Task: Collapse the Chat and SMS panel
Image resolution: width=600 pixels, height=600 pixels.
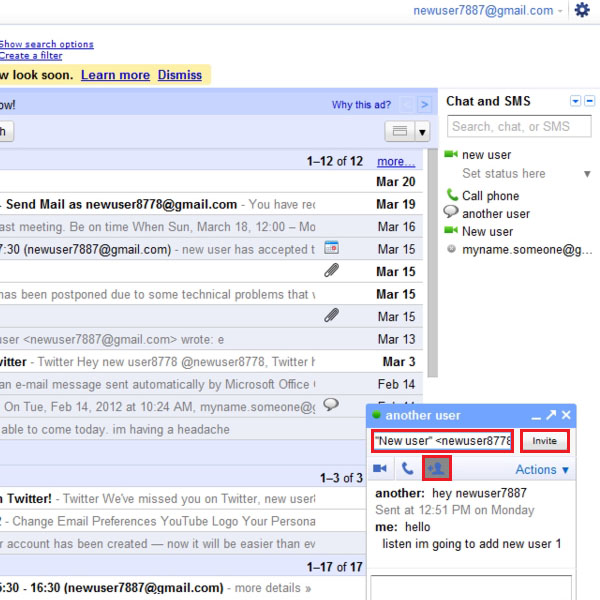Action: pyautogui.click(x=590, y=101)
